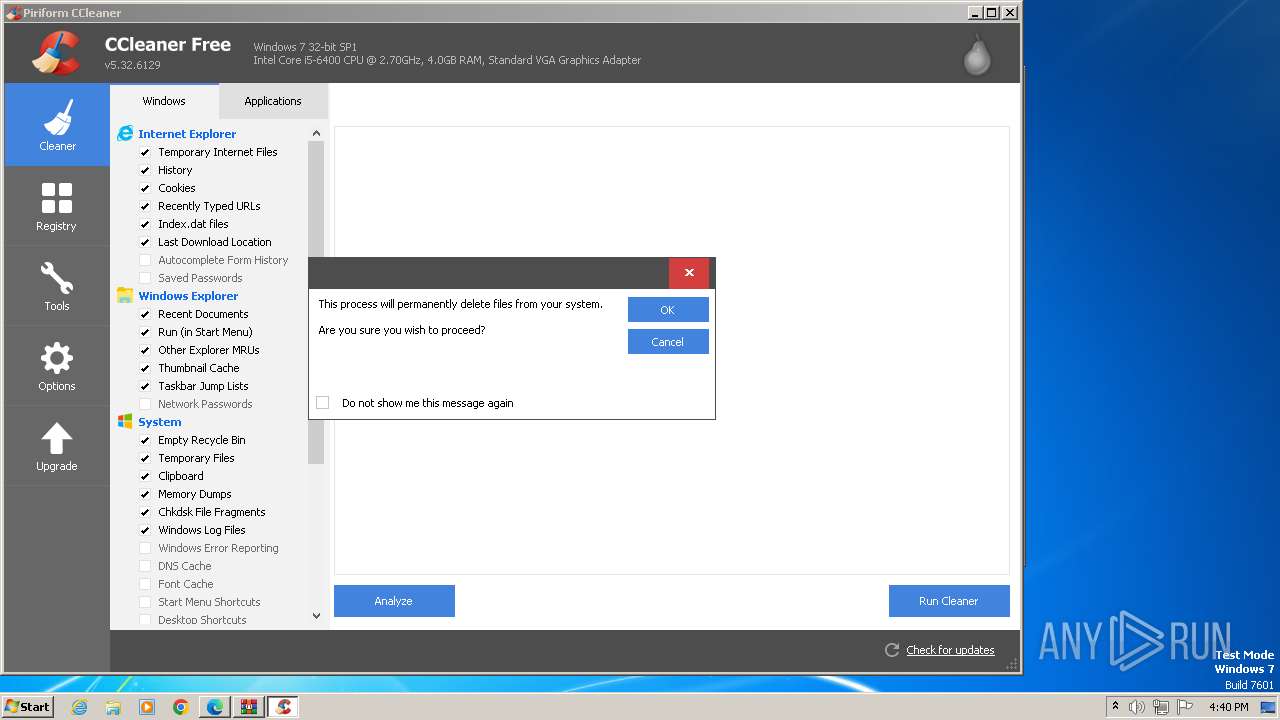This screenshot has width=1280, height=720.
Task: Close the confirmation dialog with red X
Action: (689, 273)
